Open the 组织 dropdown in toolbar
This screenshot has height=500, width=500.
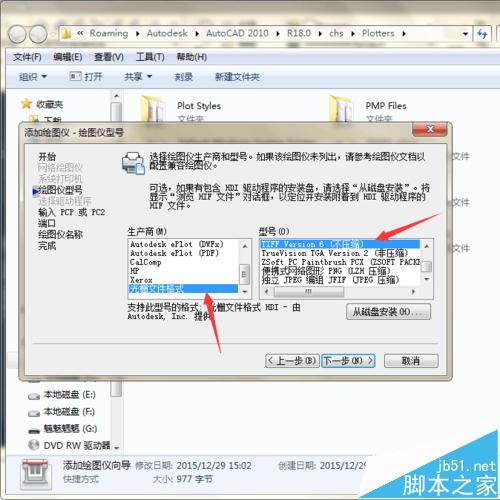point(33,77)
